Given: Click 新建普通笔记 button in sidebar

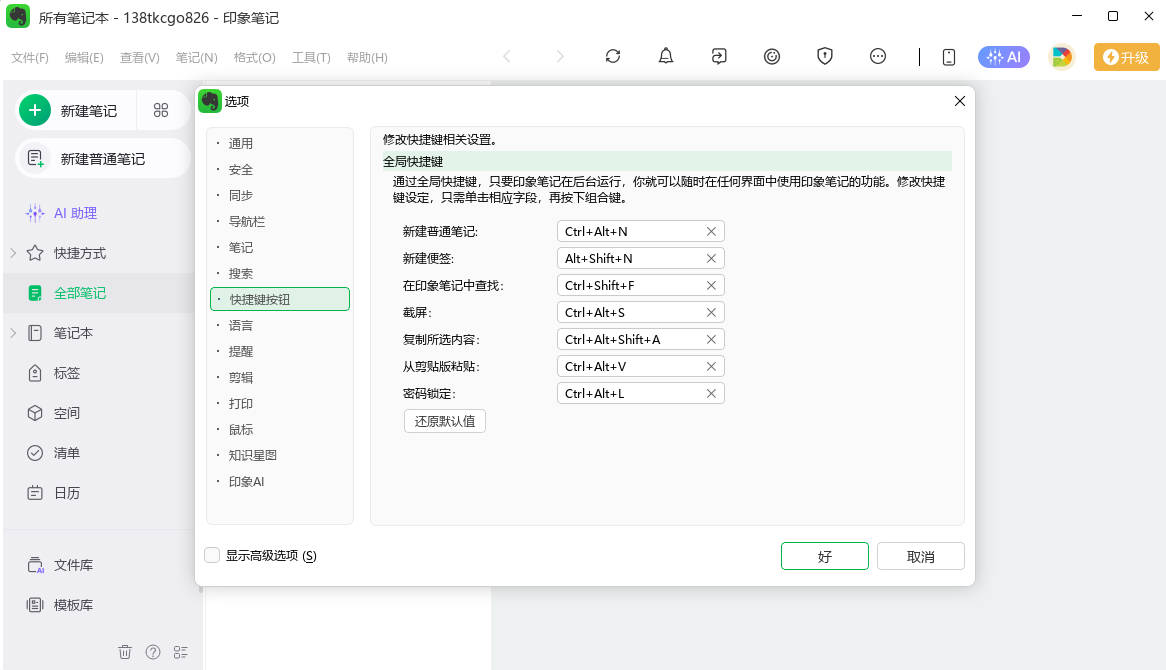Looking at the screenshot, I should [x=103, y=158].
